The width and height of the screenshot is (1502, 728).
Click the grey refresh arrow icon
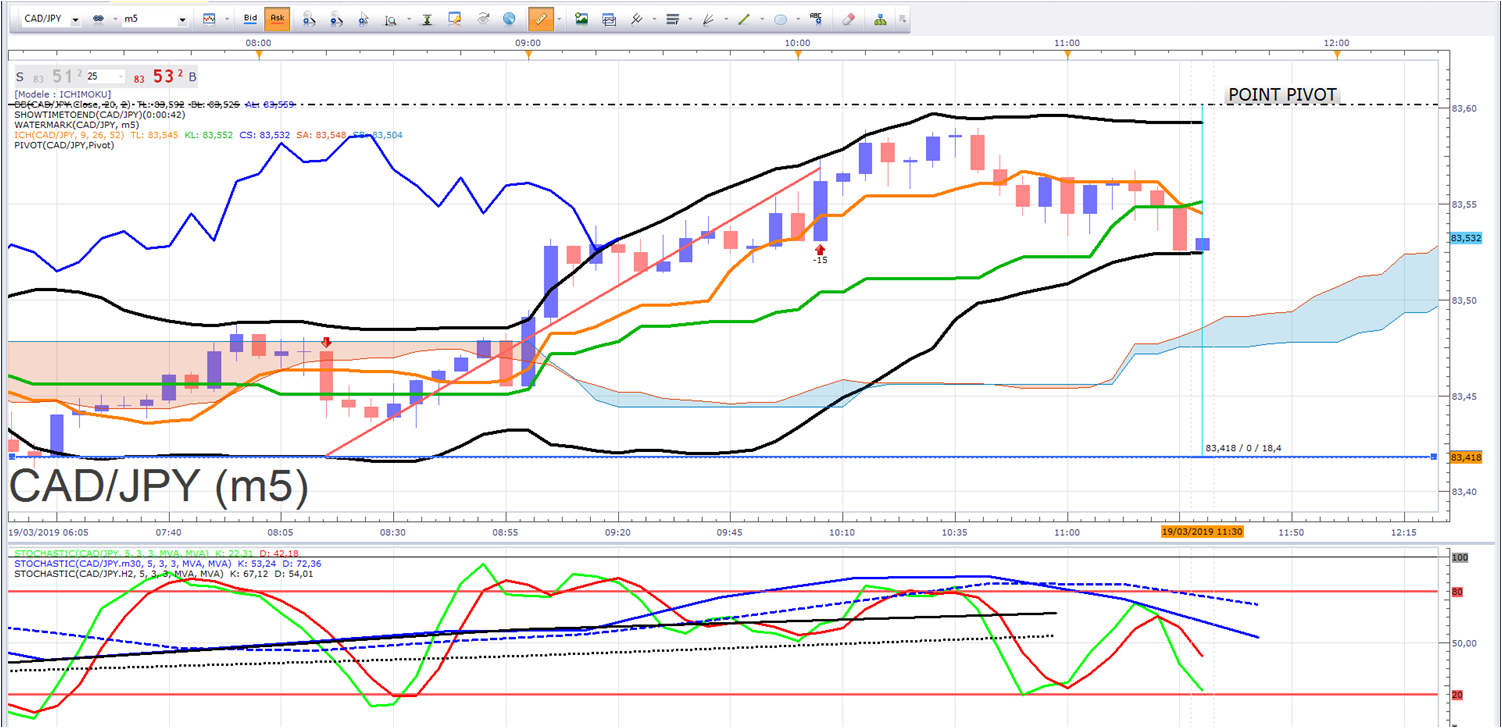[x=483, y=19]
